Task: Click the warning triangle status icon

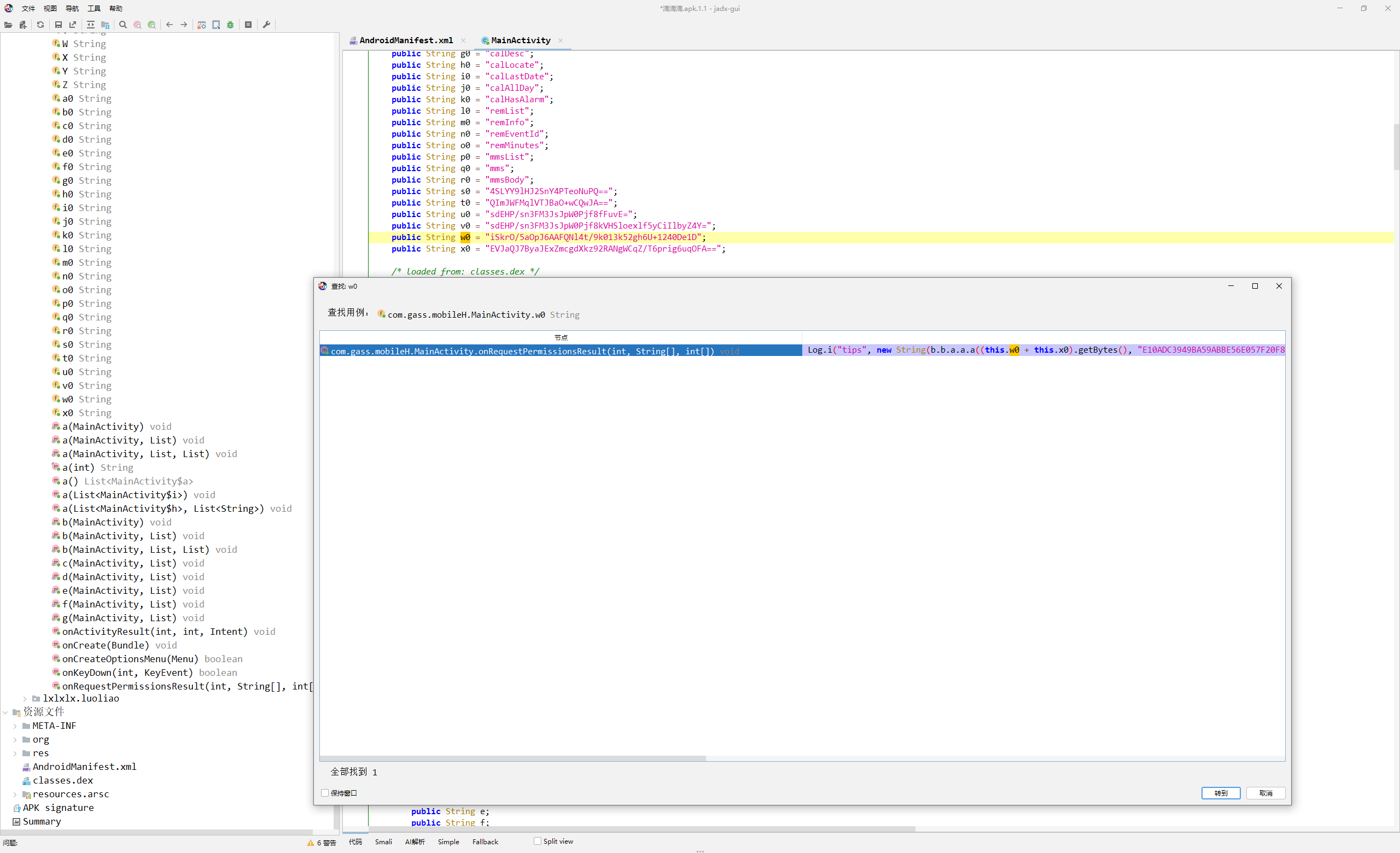Action: coord(310,842)
